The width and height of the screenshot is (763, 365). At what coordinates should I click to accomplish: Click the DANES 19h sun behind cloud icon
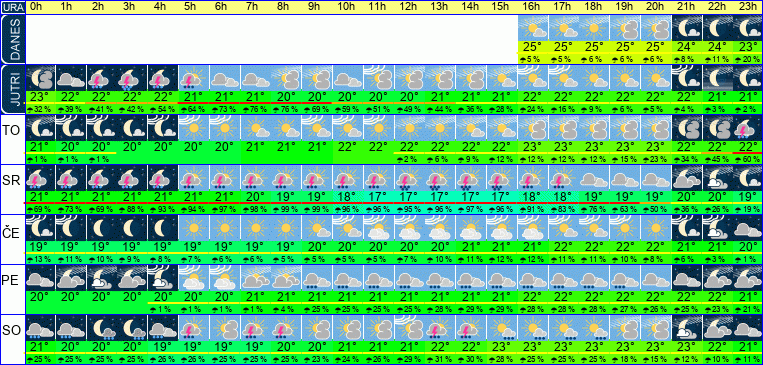(626, 28)
